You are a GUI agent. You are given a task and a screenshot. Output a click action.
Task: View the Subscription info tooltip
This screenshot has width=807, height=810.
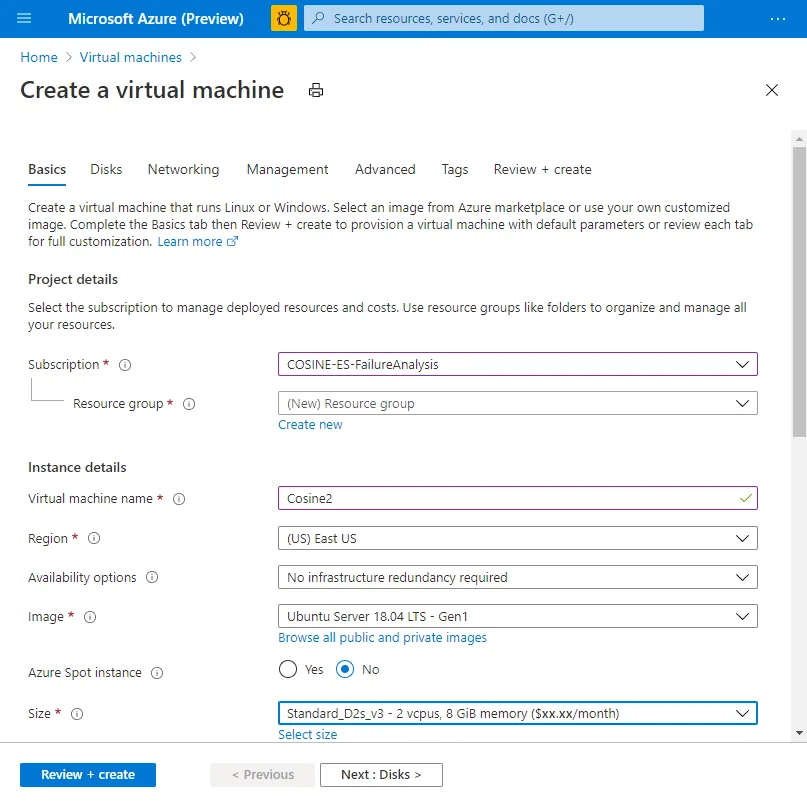(x=124, y=364)
